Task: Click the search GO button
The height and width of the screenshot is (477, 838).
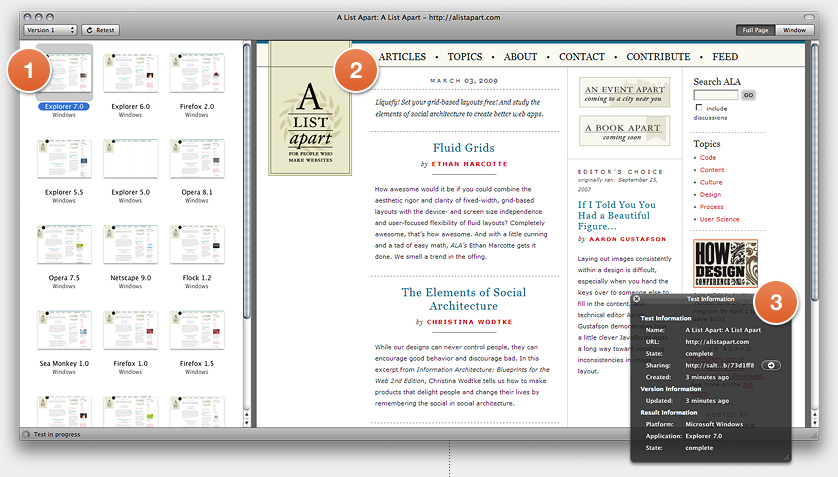Action: point(748,95)
